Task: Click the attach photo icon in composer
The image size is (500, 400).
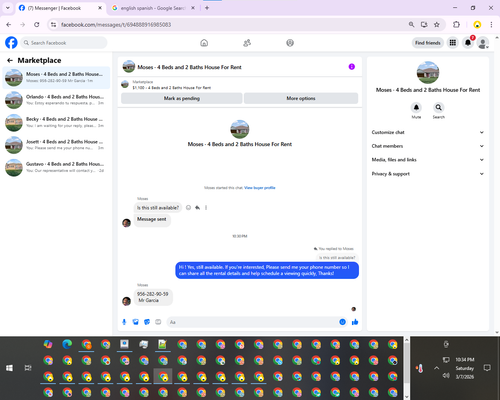Action: (135, 322)
